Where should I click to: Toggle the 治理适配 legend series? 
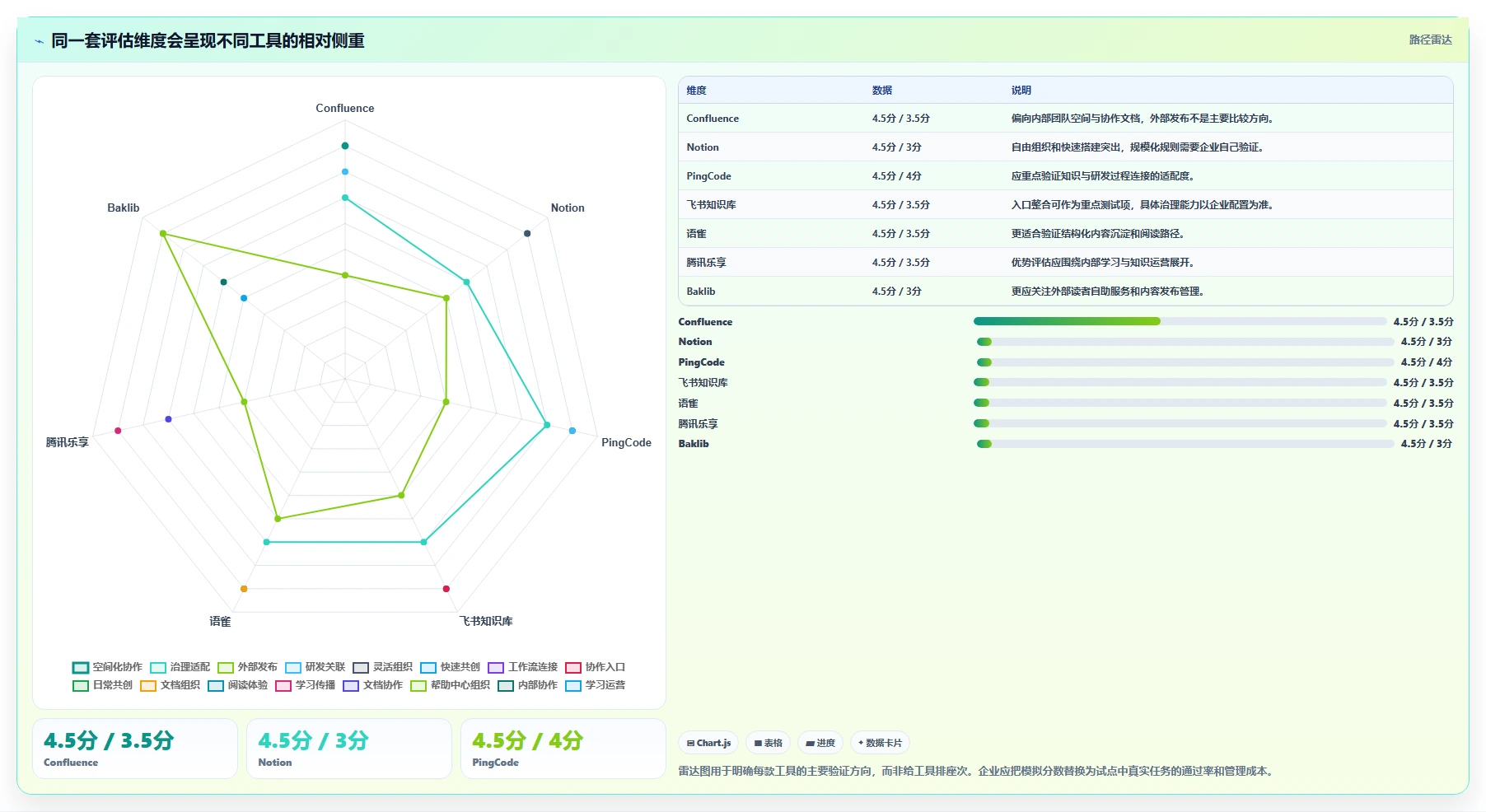tap(180, 667)
